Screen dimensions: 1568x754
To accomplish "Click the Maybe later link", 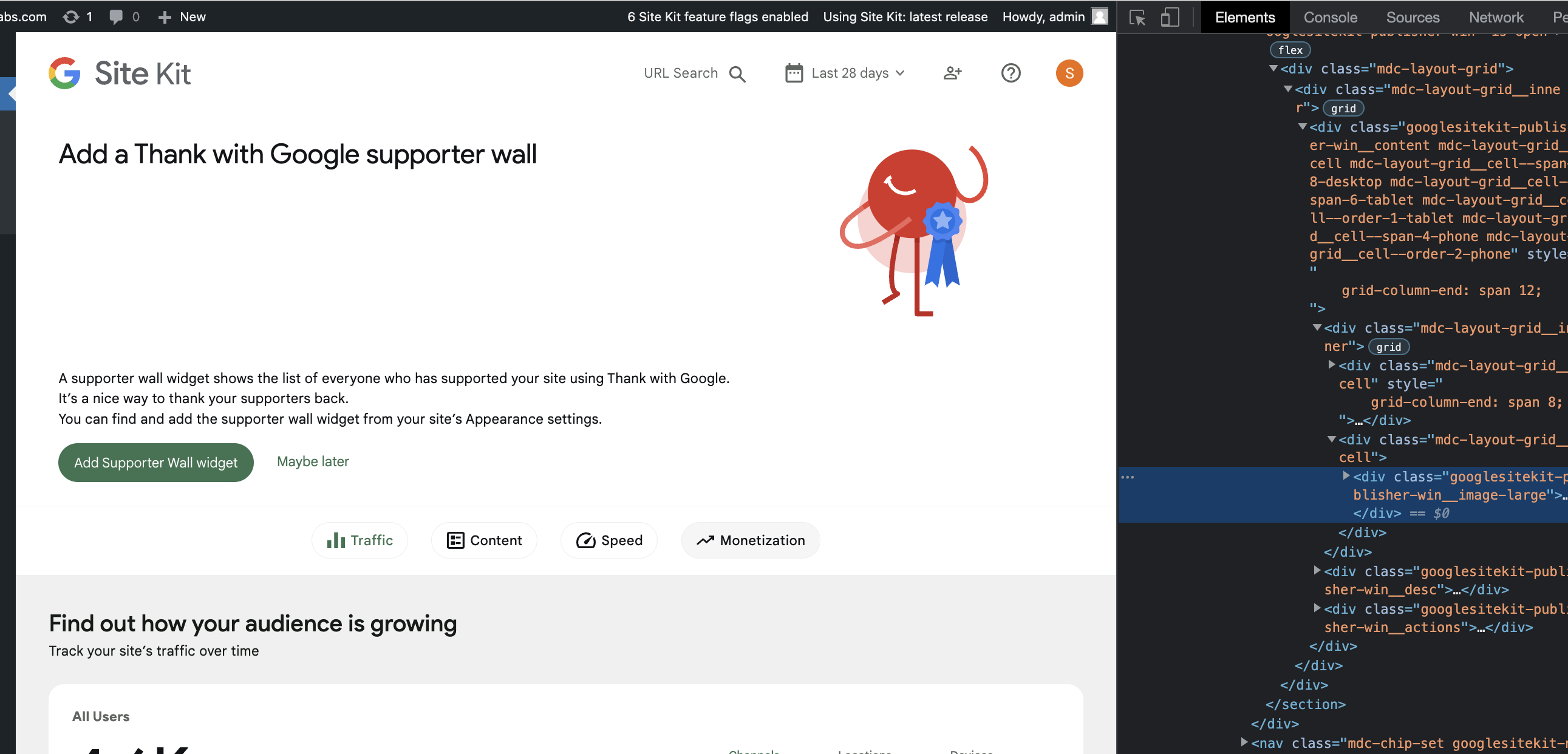I will click(x=313, y=461).
